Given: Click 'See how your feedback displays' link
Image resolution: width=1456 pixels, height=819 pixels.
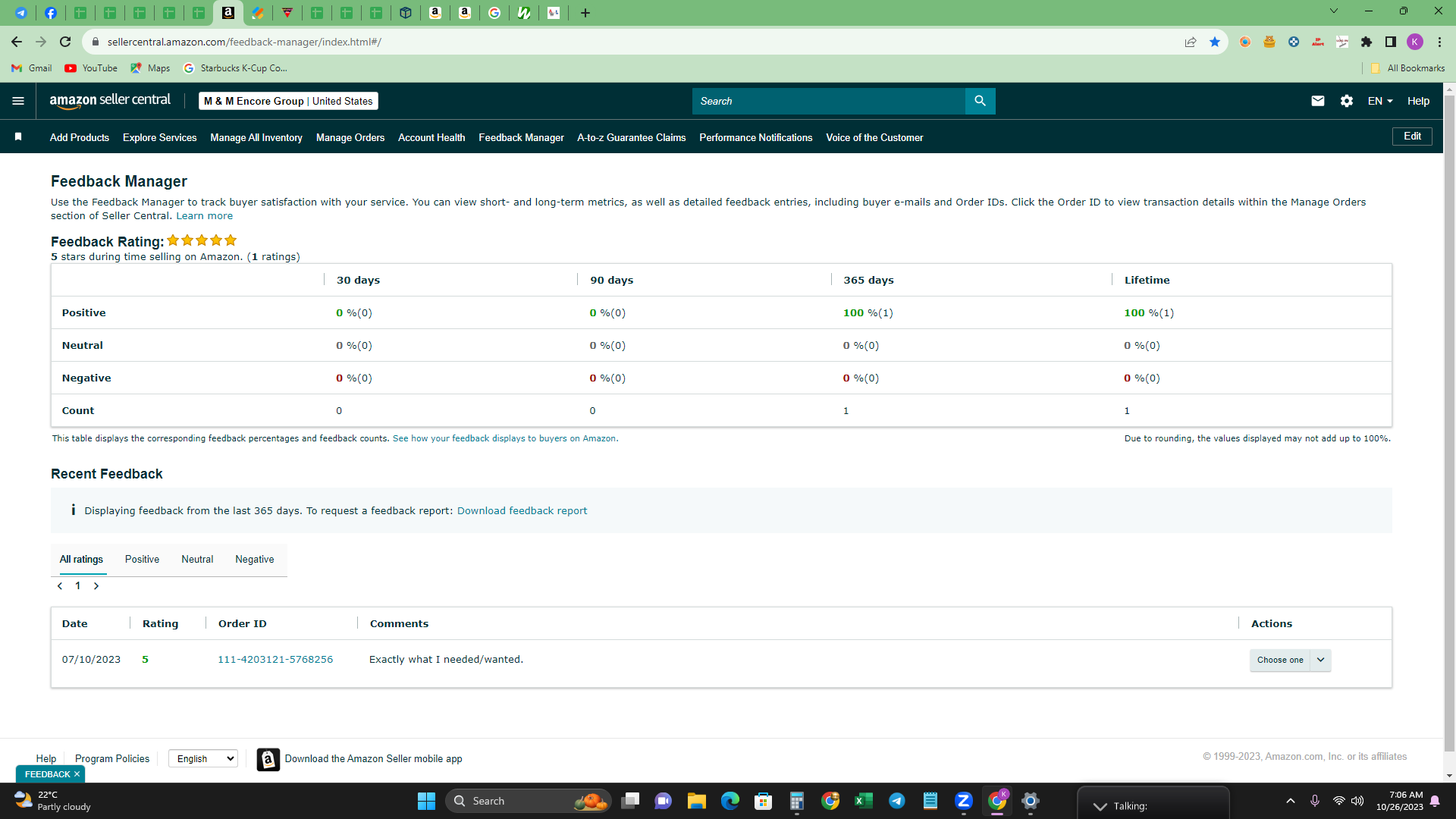Looking at the screenshot, I should pyautogui.click(x=504, y=438).
